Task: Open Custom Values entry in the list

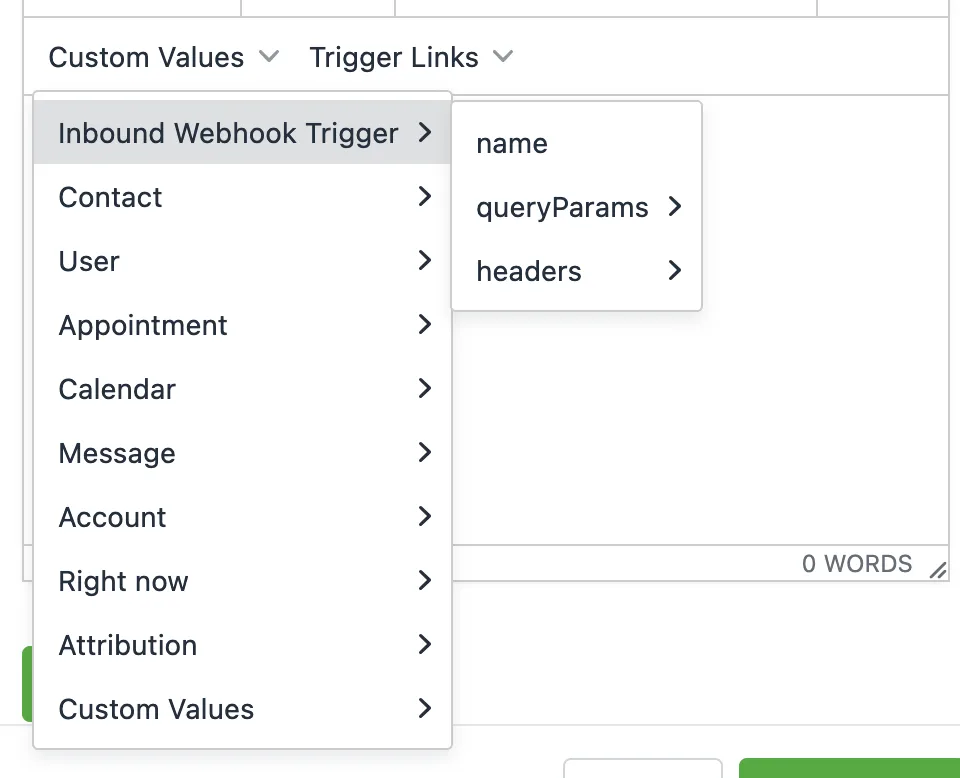Action: point(156,710)
